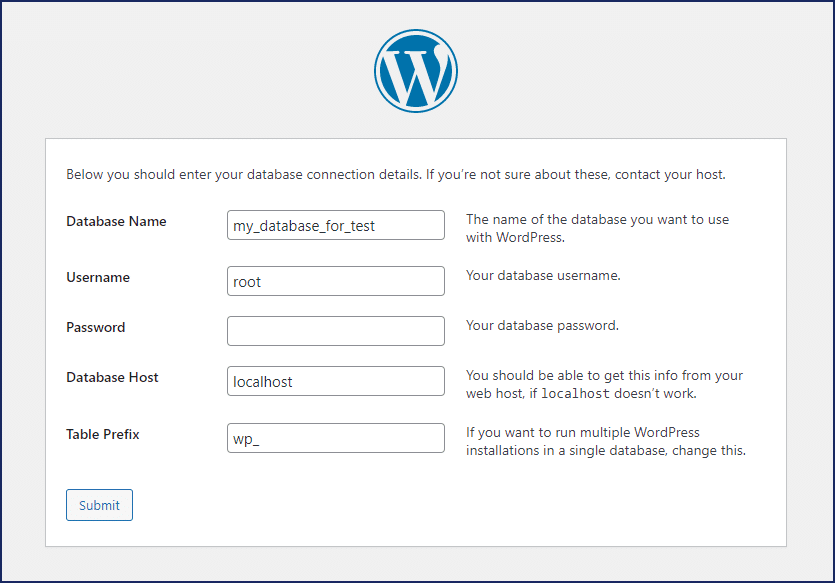Click the Database Name label

116,221
